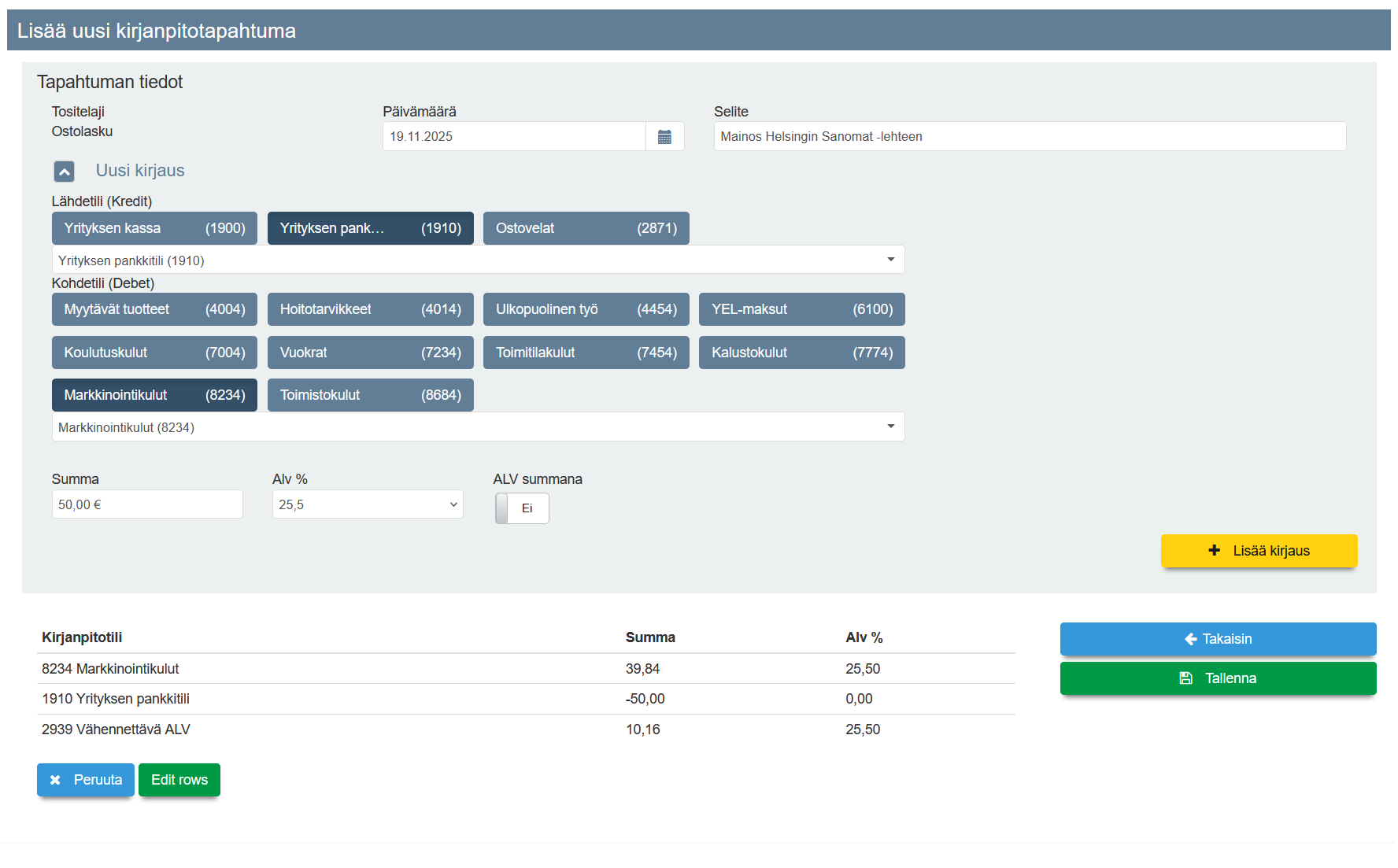Image resolution: width=1398 pixels, height=868 pixels.
Task: Expand the Lähdetili account dropdown
Action: pyautogui.click(x=477, y=260)
